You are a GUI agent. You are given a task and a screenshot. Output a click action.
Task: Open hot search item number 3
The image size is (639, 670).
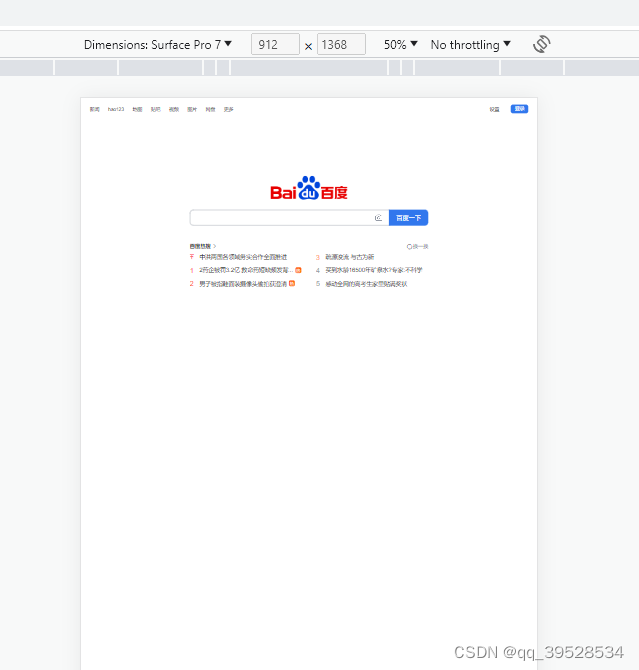(x=350, y=257)
